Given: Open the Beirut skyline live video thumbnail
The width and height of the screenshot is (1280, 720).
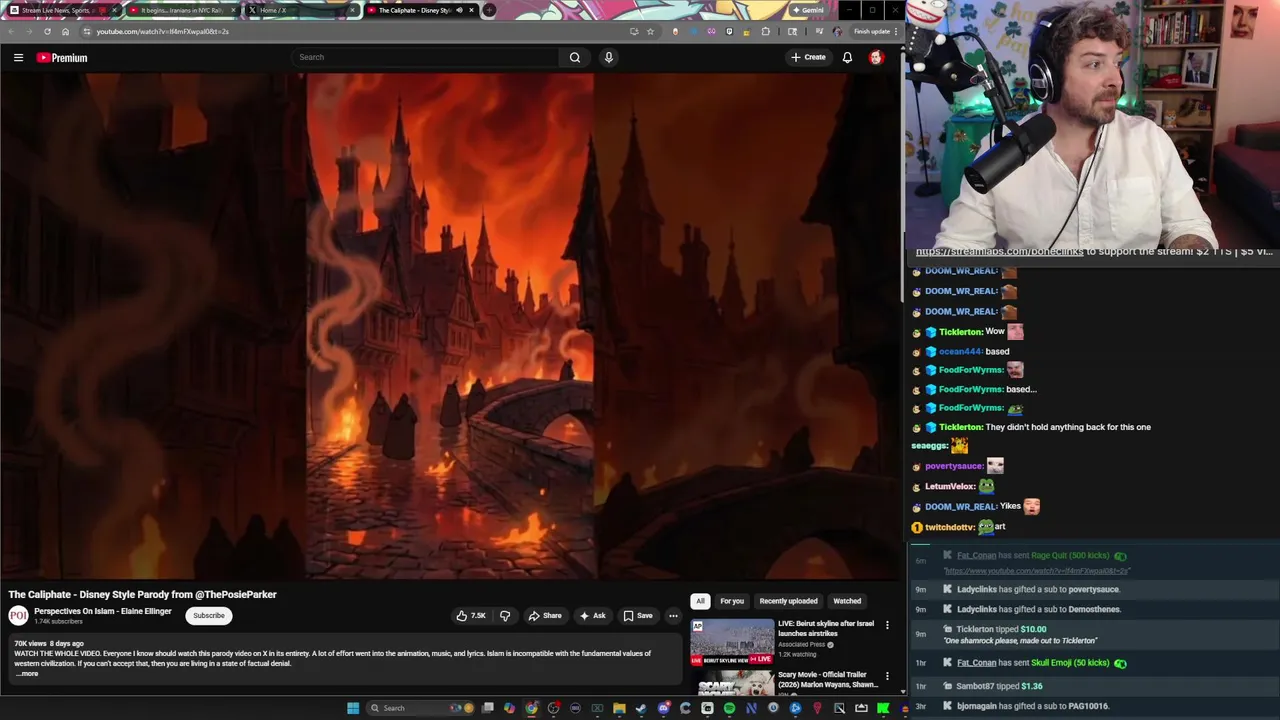Looking at the screenshot, I should [732, 642].
